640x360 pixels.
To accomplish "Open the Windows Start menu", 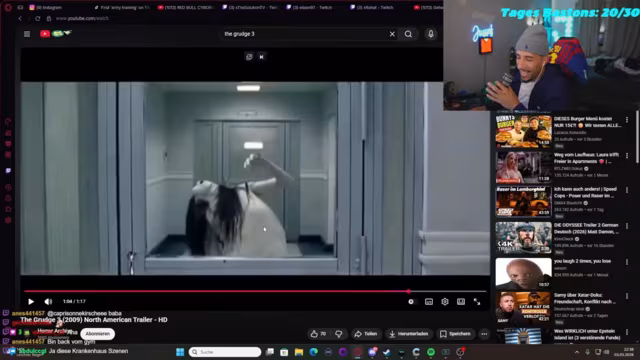I will 180,352.
